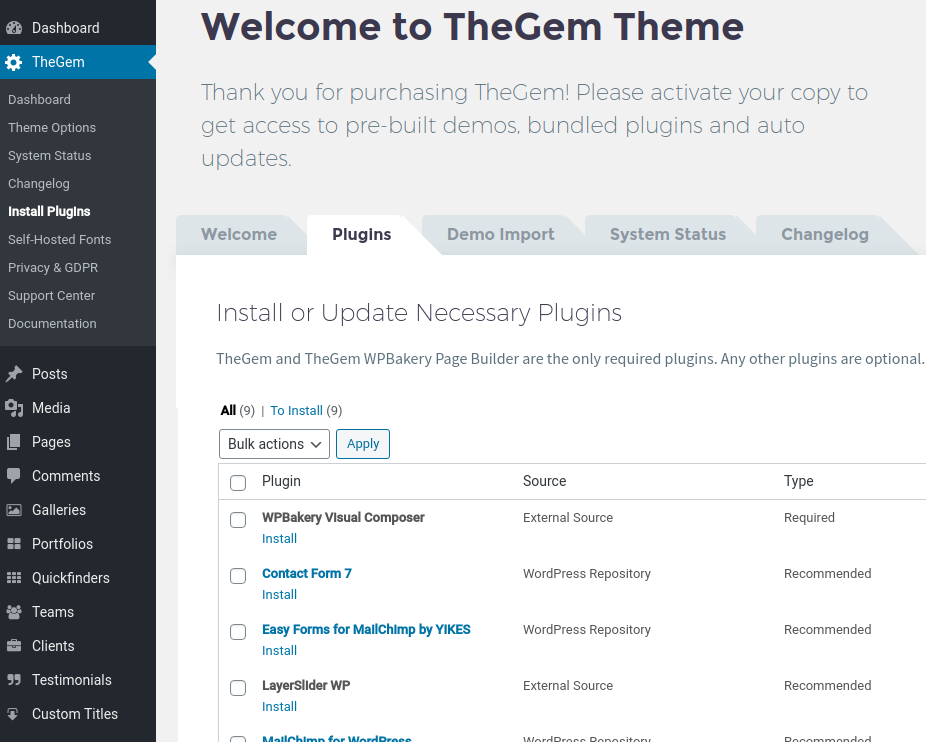Screen dimensions: 926x742
Task: Check the LayerSlider WP row checkbox
Action: click(x=238, y=688)
